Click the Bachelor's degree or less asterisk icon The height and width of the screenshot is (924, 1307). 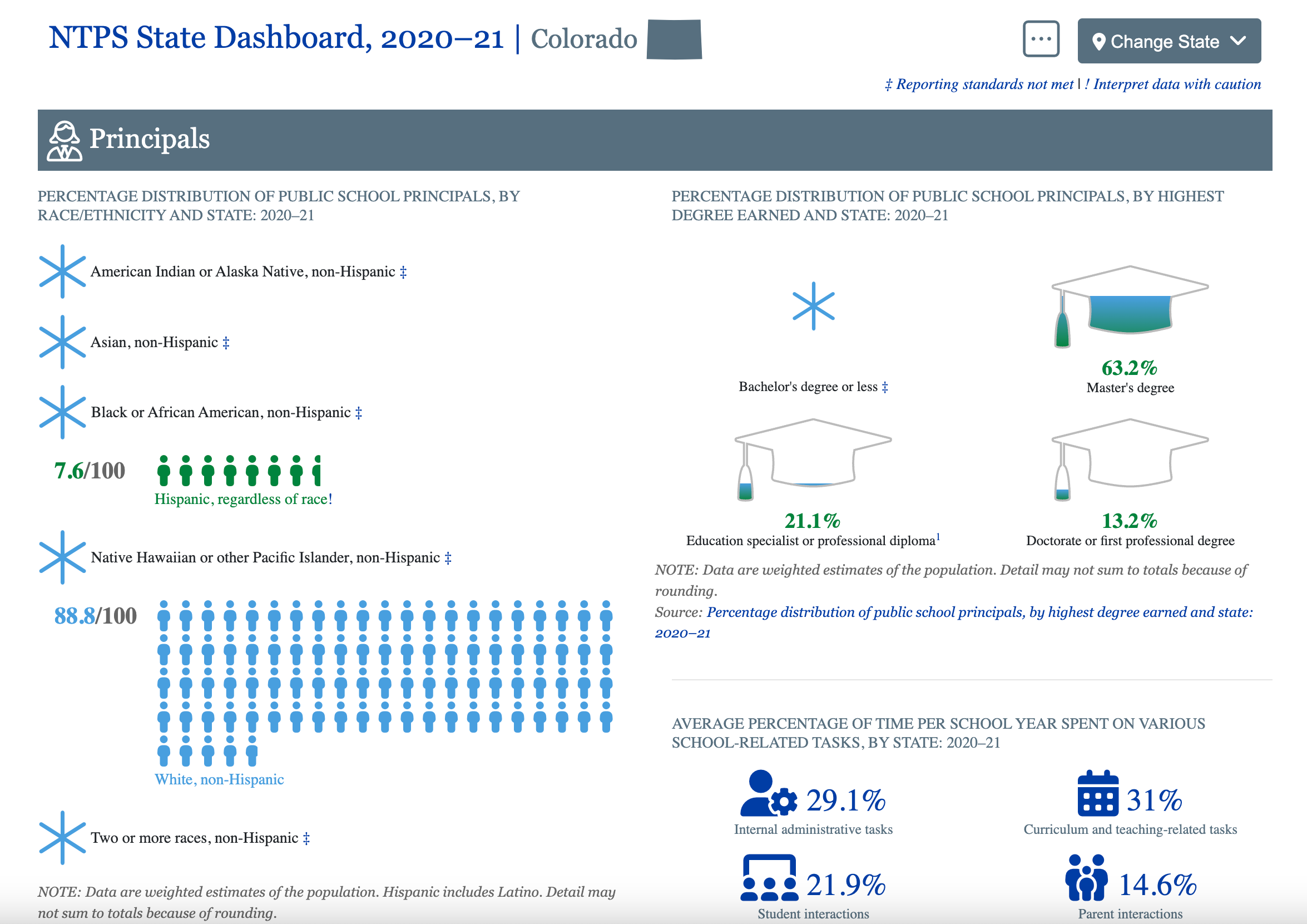[813, 306]
